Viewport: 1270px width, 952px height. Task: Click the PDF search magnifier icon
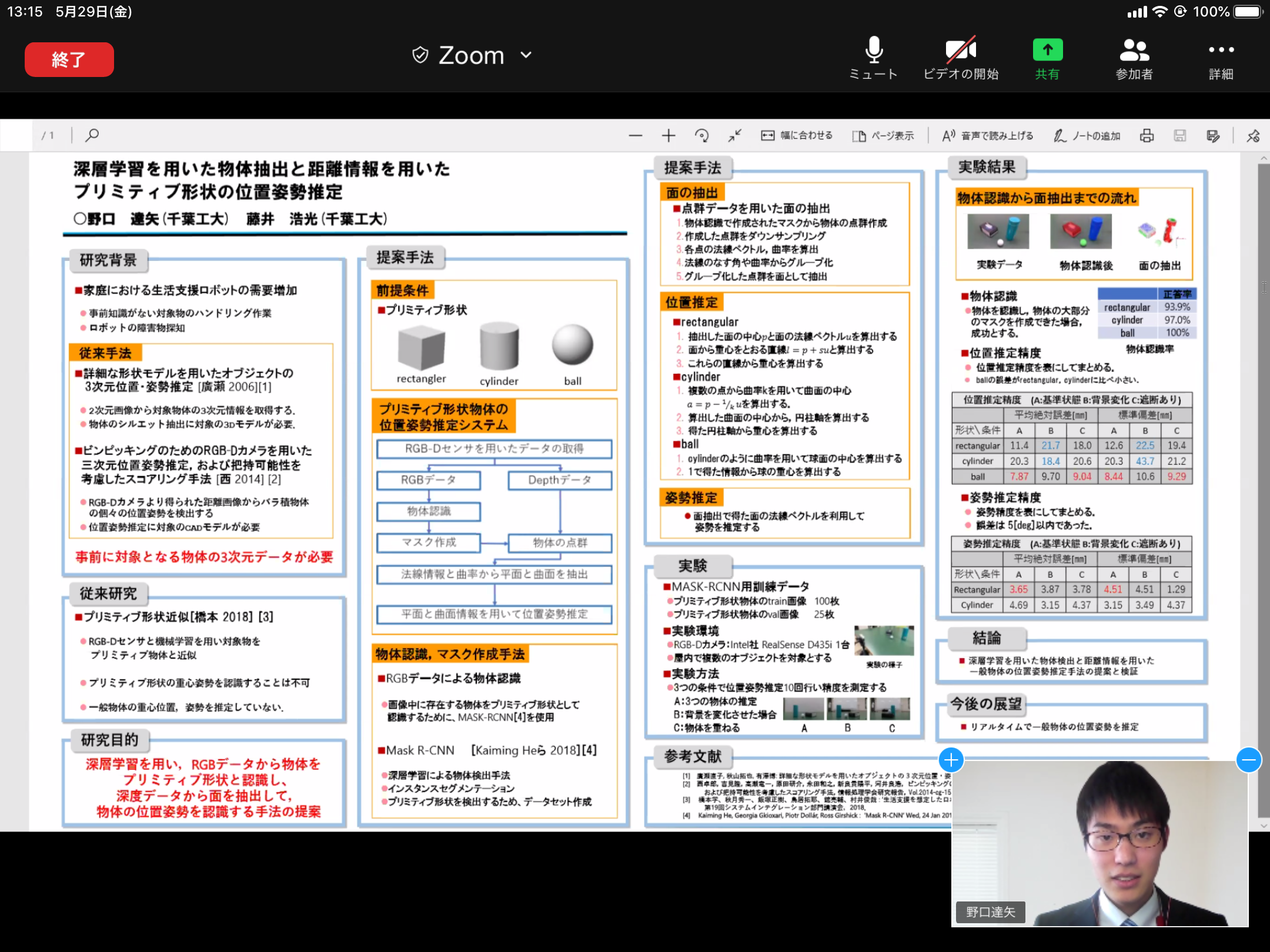pos(92,136)
